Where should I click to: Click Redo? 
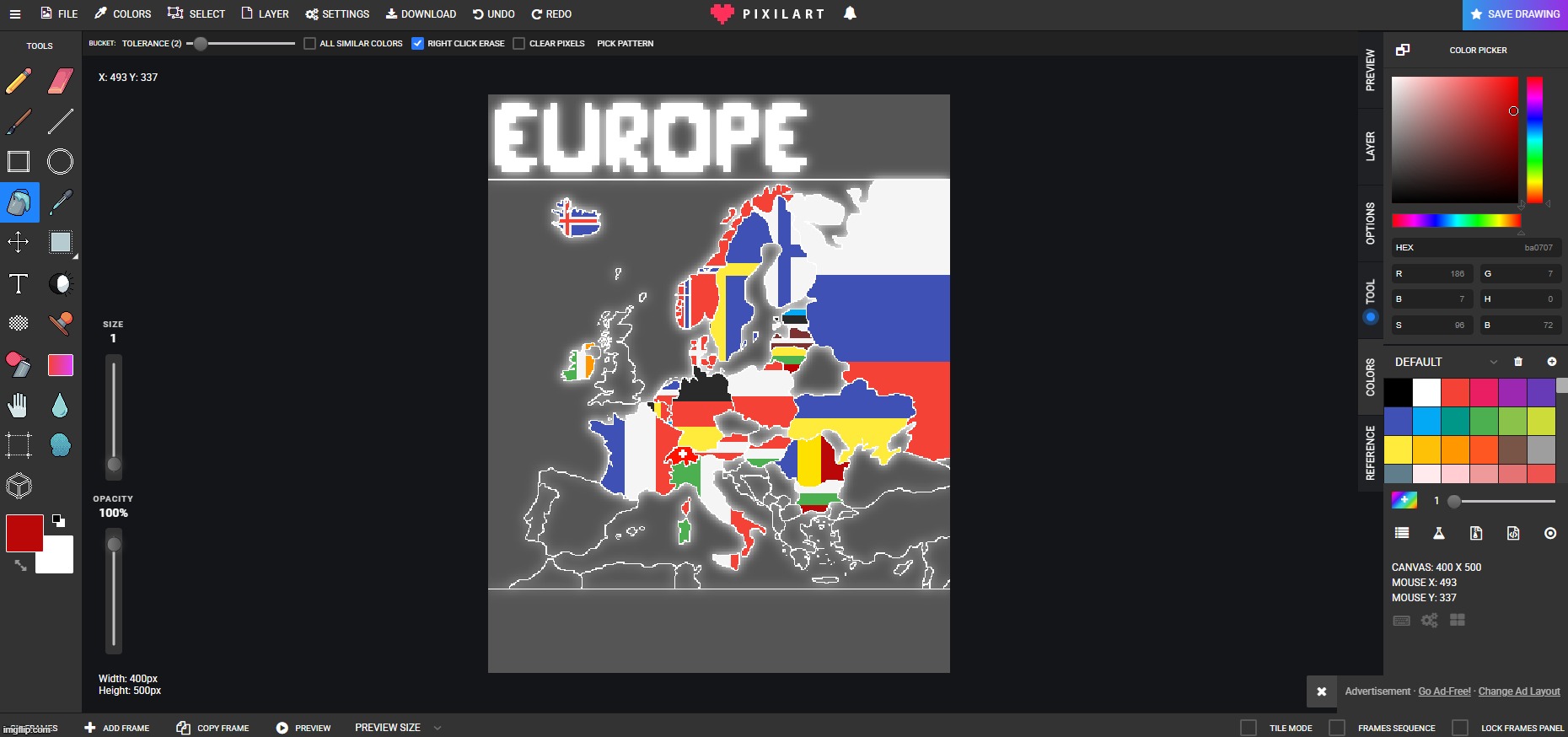551,14
